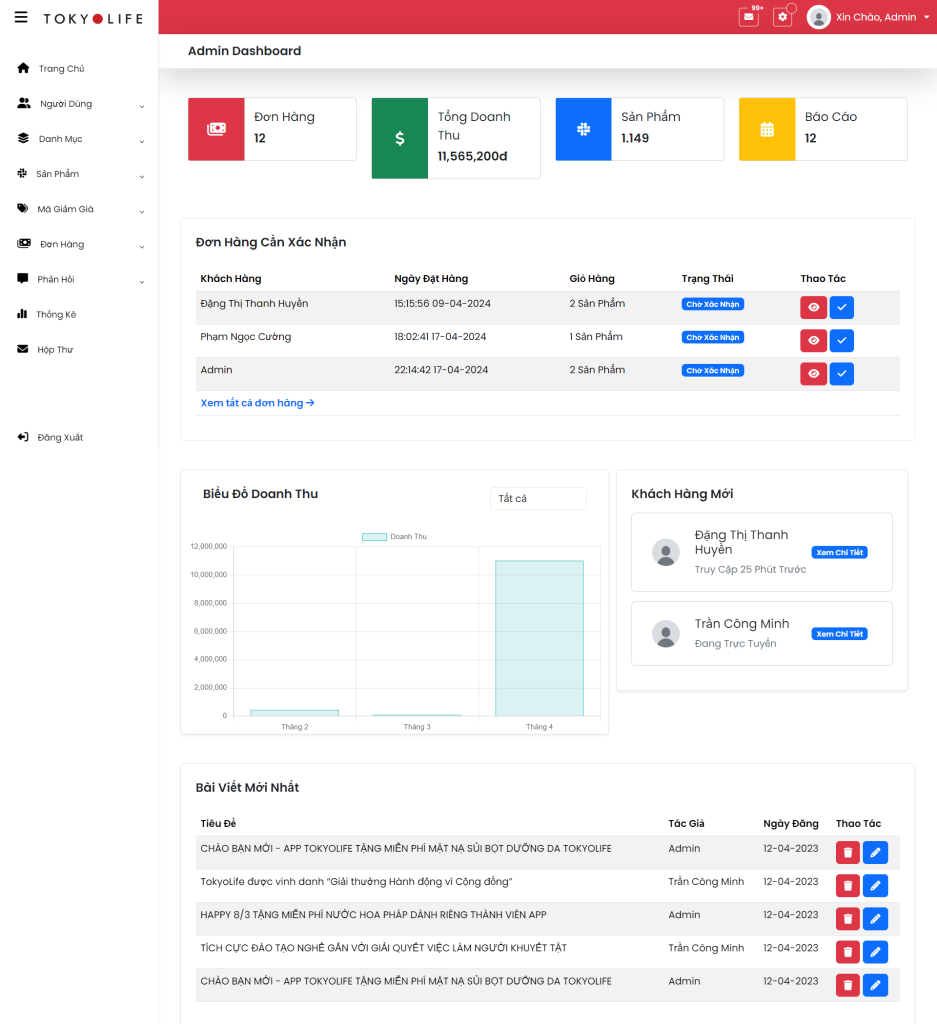Click the Tháng 4 revenue bar

(539, 638)
